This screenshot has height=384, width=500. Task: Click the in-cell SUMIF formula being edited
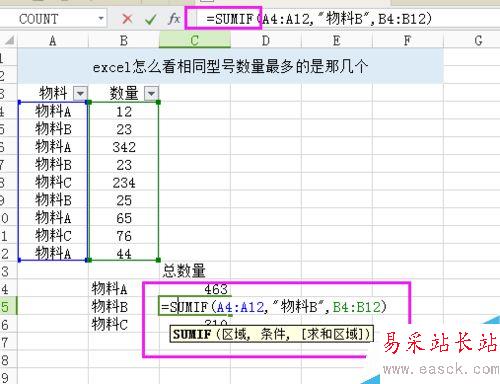(x=273, y=306)
